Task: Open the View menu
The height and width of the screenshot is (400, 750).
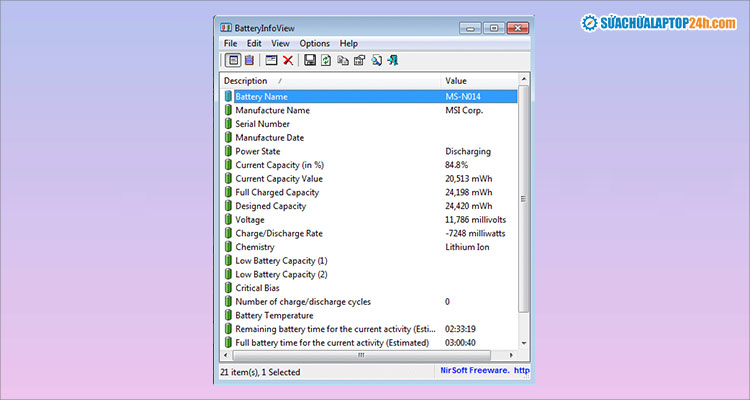Action: coord(280,44)
